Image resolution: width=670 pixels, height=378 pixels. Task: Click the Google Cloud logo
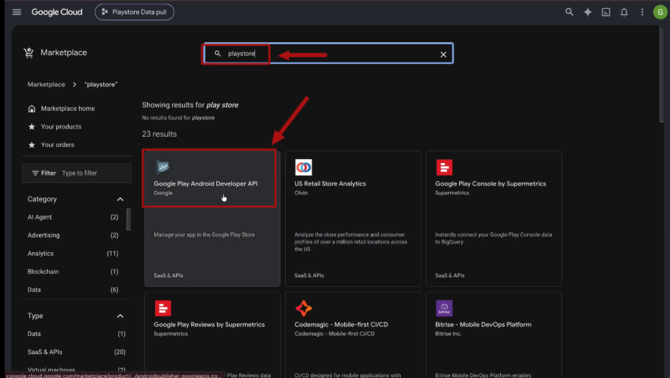pyautogui.click(x=57, y=12)
